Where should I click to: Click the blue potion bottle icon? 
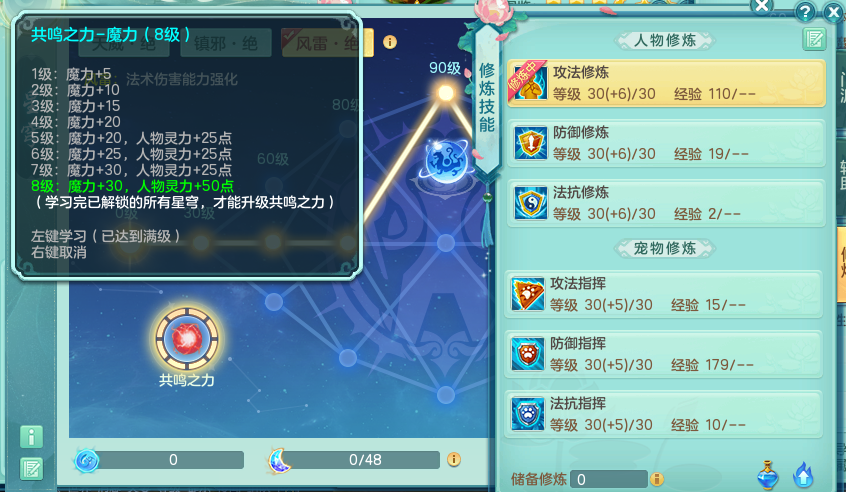(x=767, y=475)
